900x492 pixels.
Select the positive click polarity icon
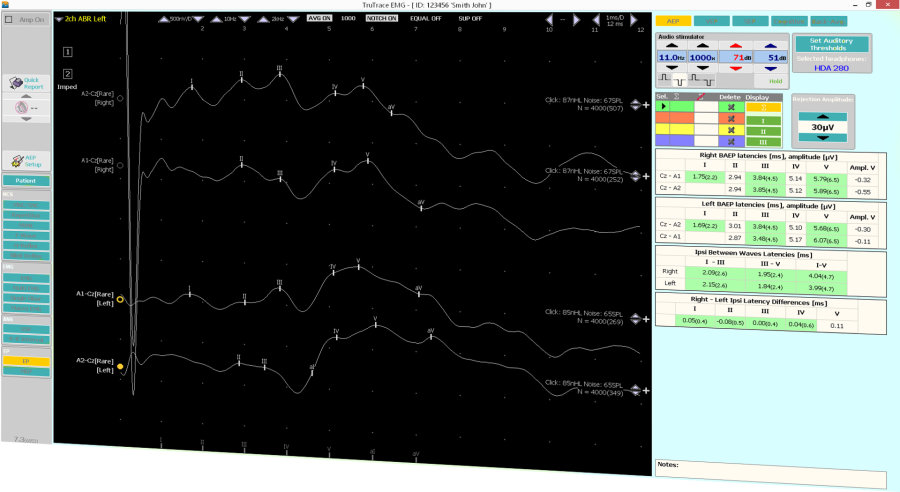tap(664, 78)
